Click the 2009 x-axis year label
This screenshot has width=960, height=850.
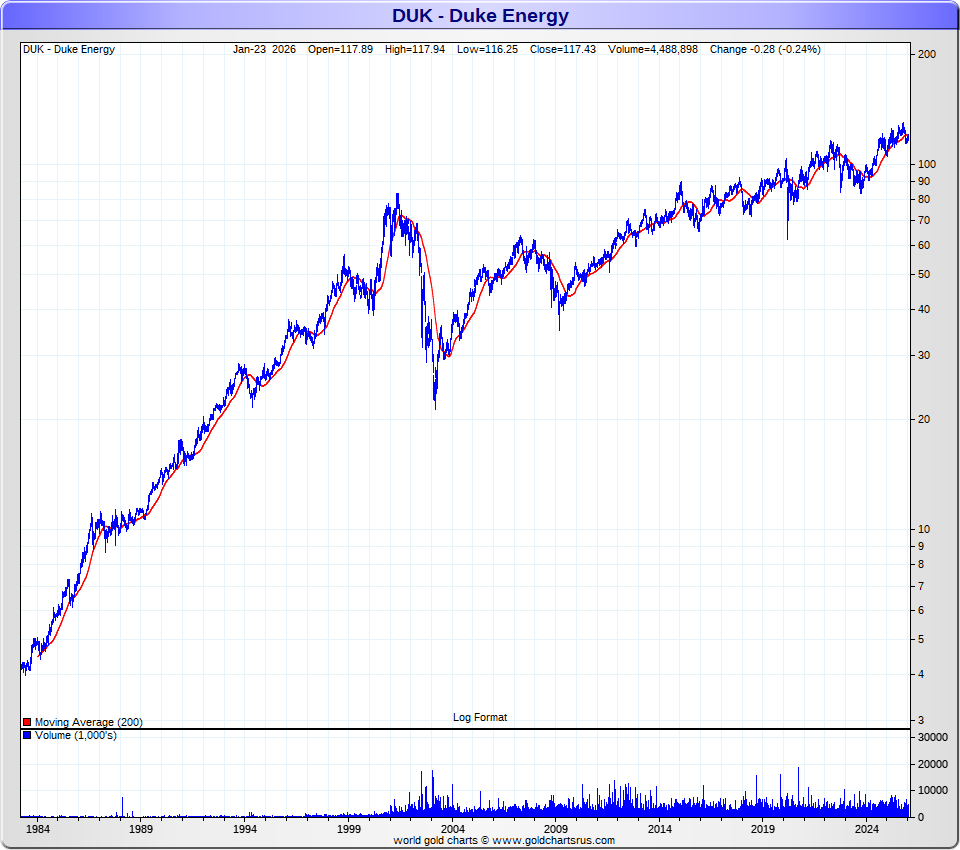point(556,829)
